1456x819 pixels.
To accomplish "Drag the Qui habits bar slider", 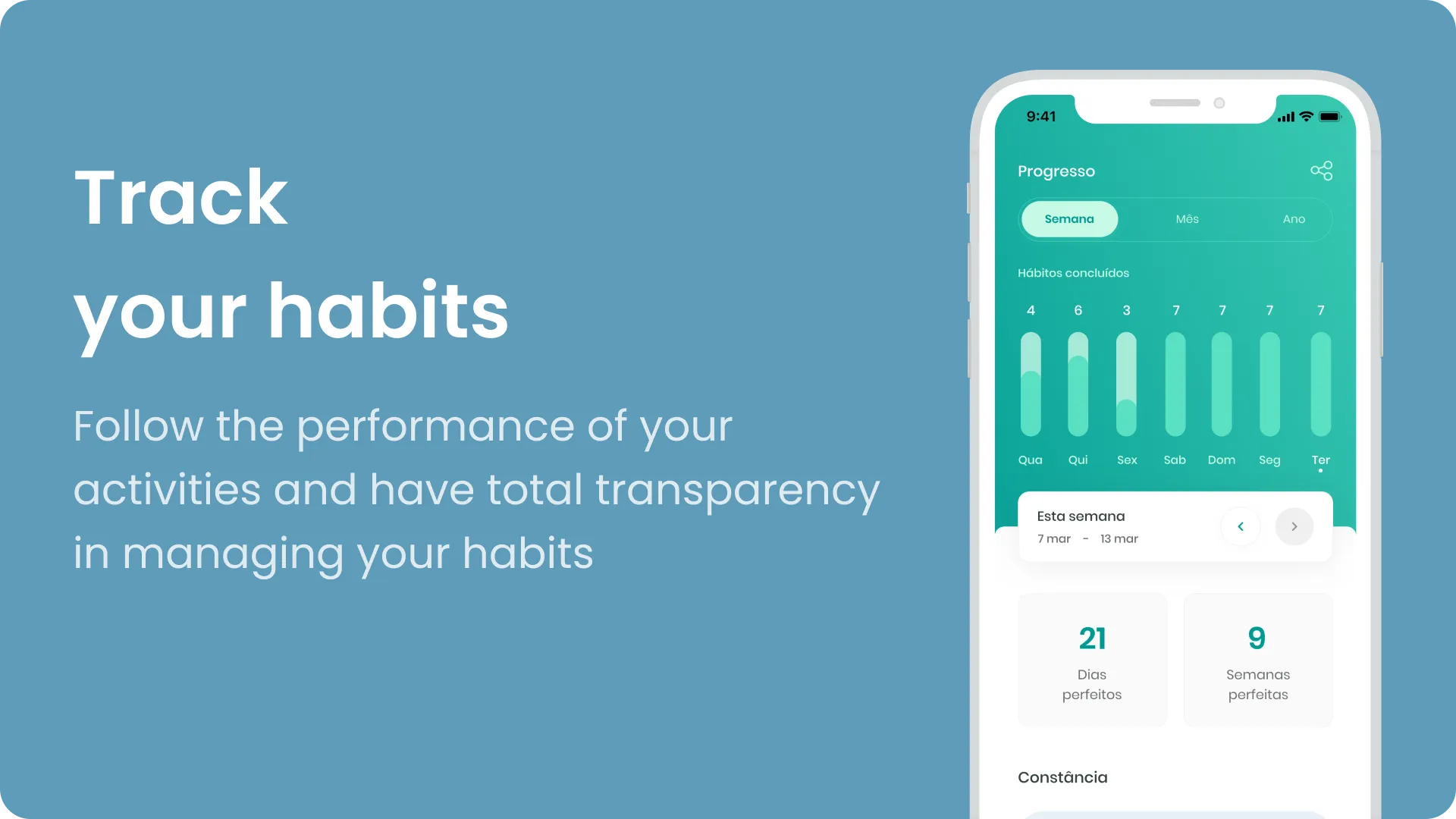I will [1079, 389].
